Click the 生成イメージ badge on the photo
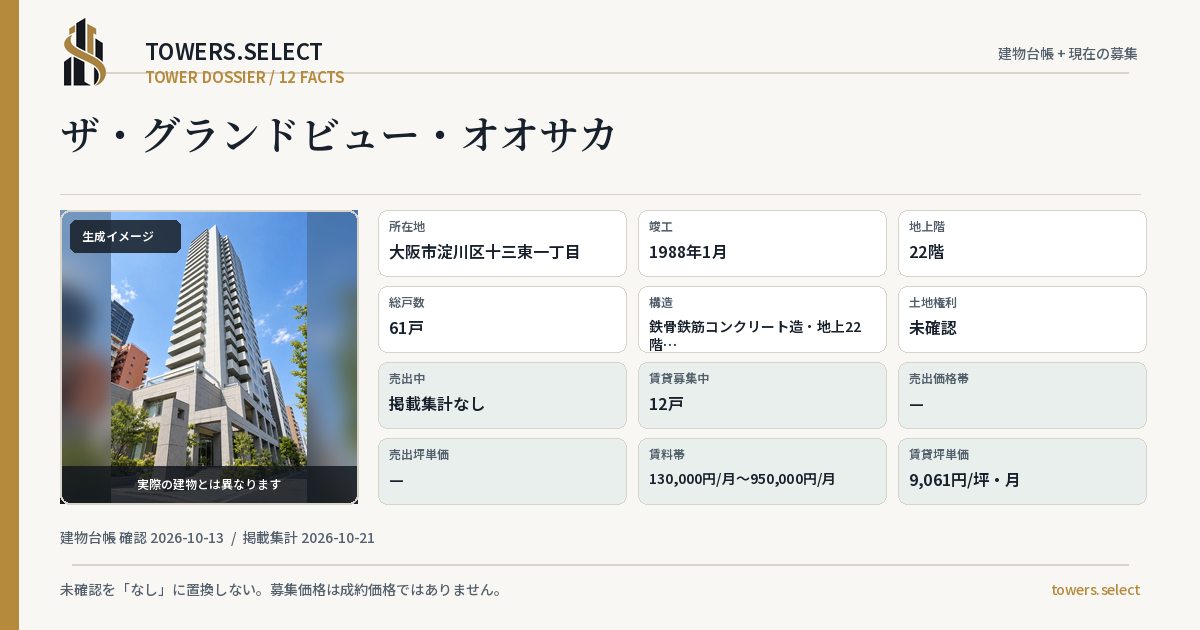 [125, 237]
